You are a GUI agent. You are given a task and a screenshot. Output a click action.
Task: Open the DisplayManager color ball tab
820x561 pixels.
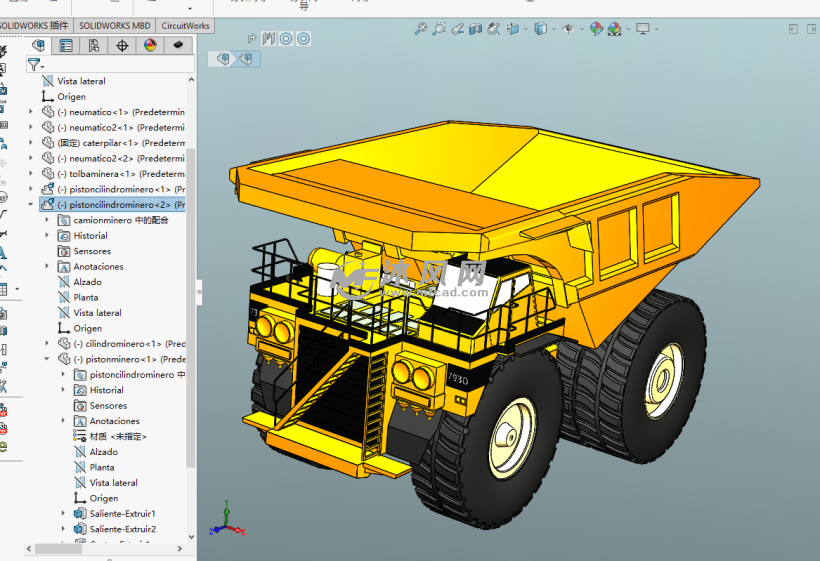pyautogui.click(x=150, y=45)
